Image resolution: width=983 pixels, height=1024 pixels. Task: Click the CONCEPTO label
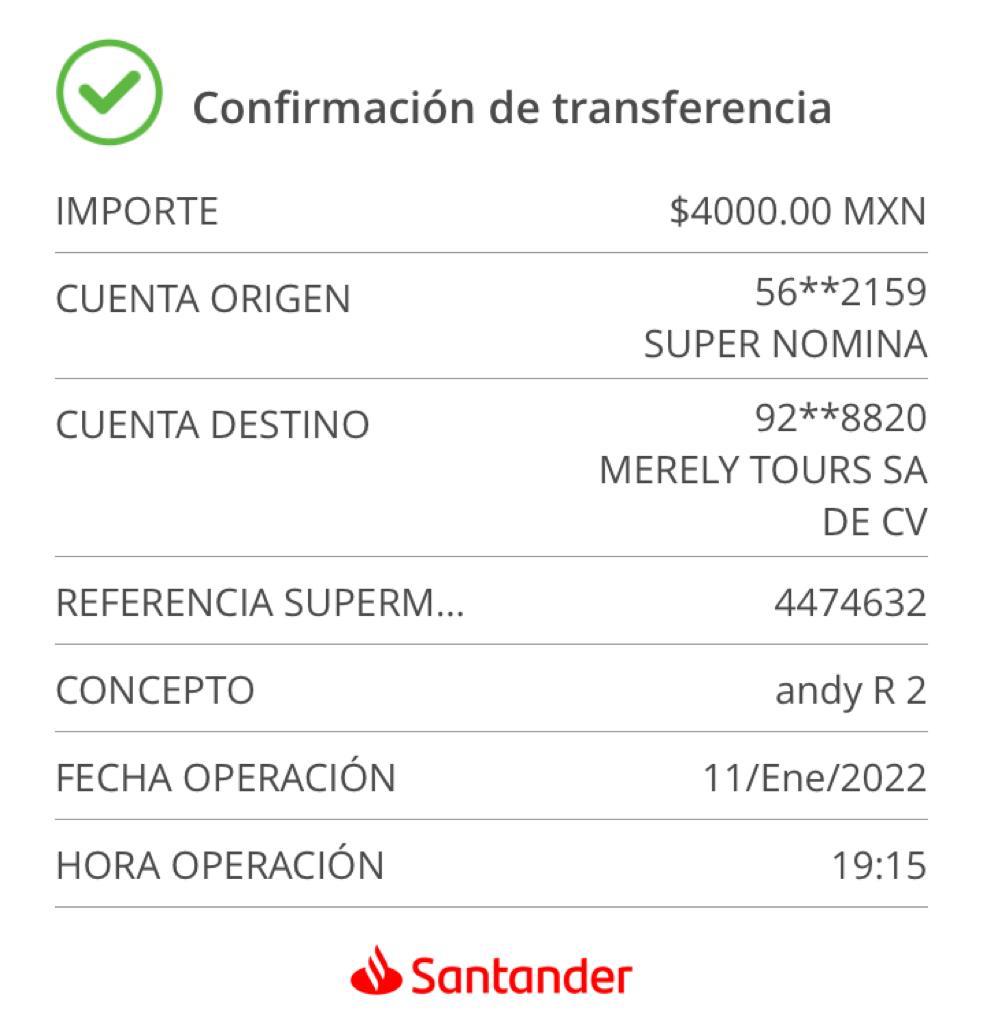(155, 690)
